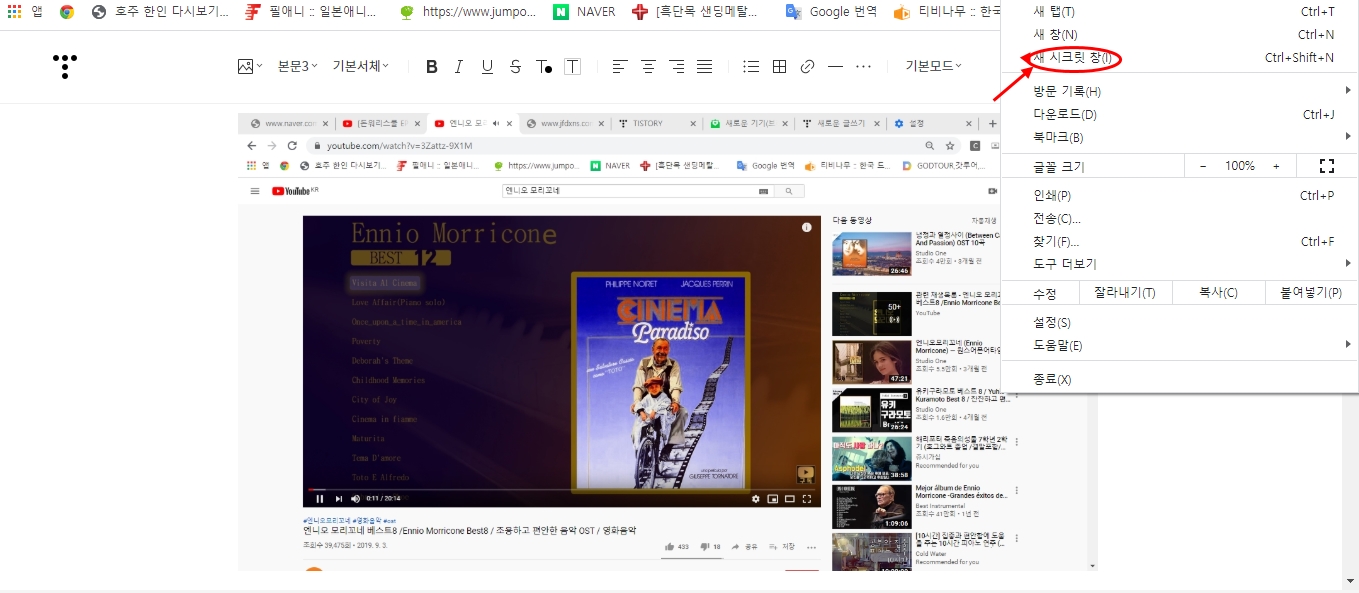The height and width of the screenshot is (593, 1359).
Task: Open the more options ellipsis in editor toolbar
Action: point(864,67)
